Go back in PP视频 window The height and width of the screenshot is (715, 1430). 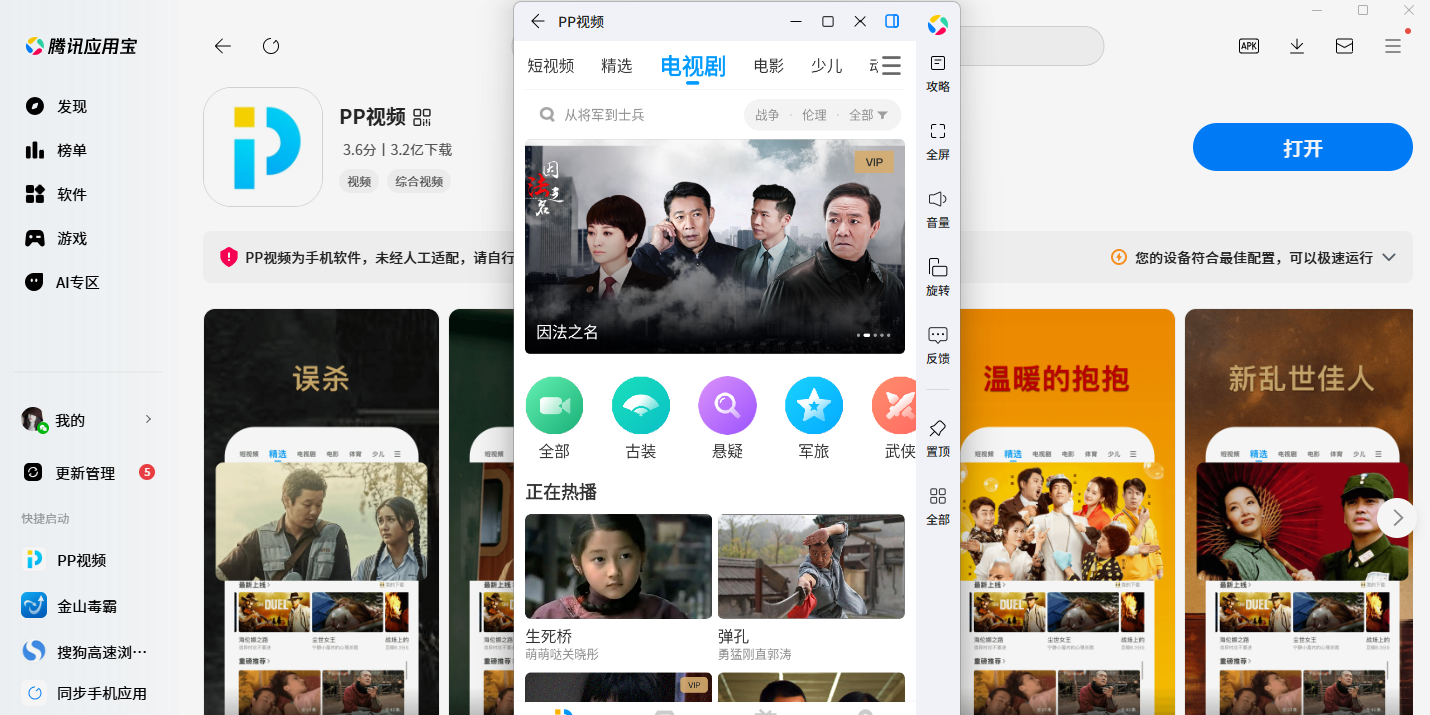click(x=538, y=21)
